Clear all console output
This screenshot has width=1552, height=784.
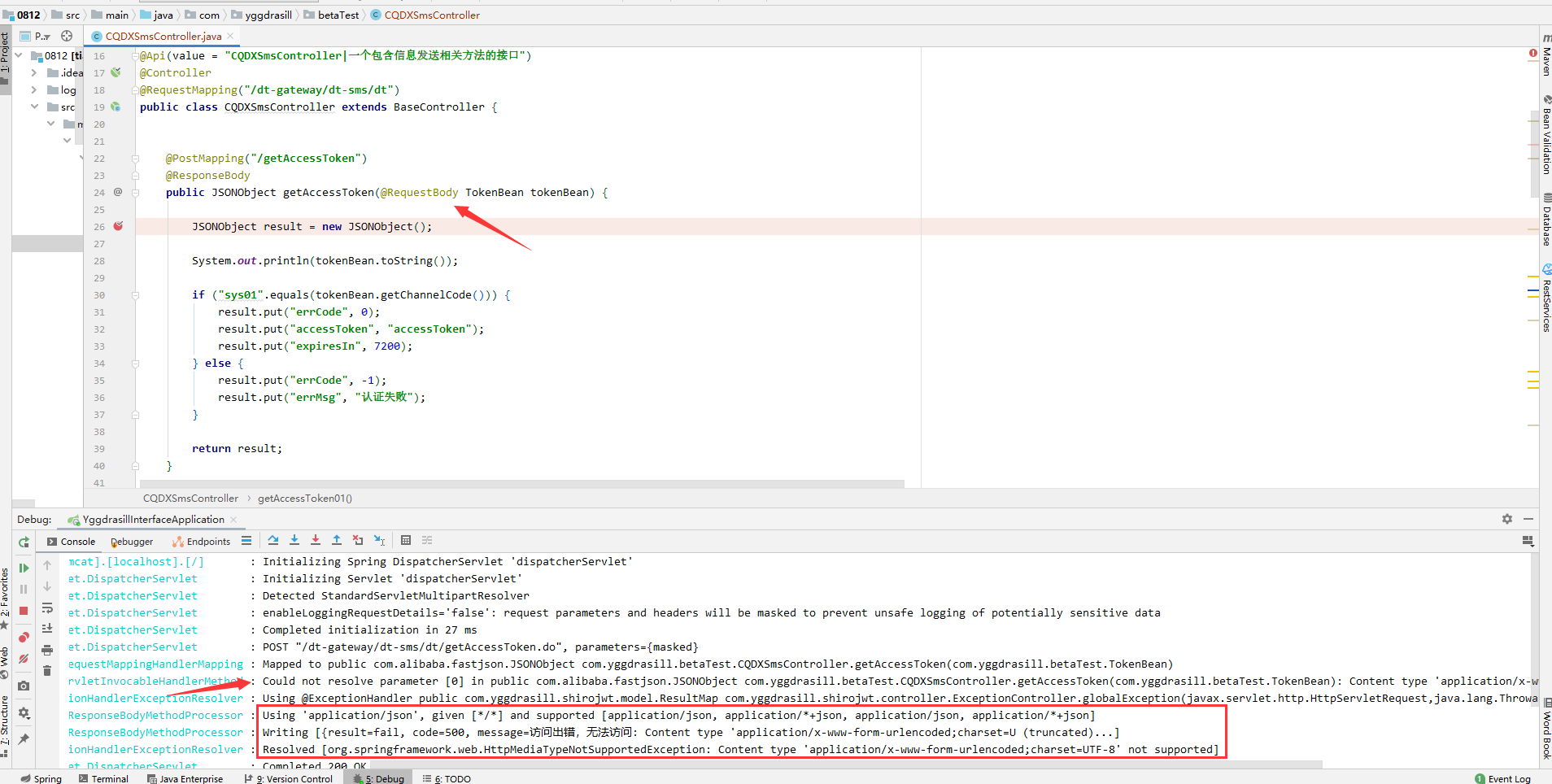[47, 671]
